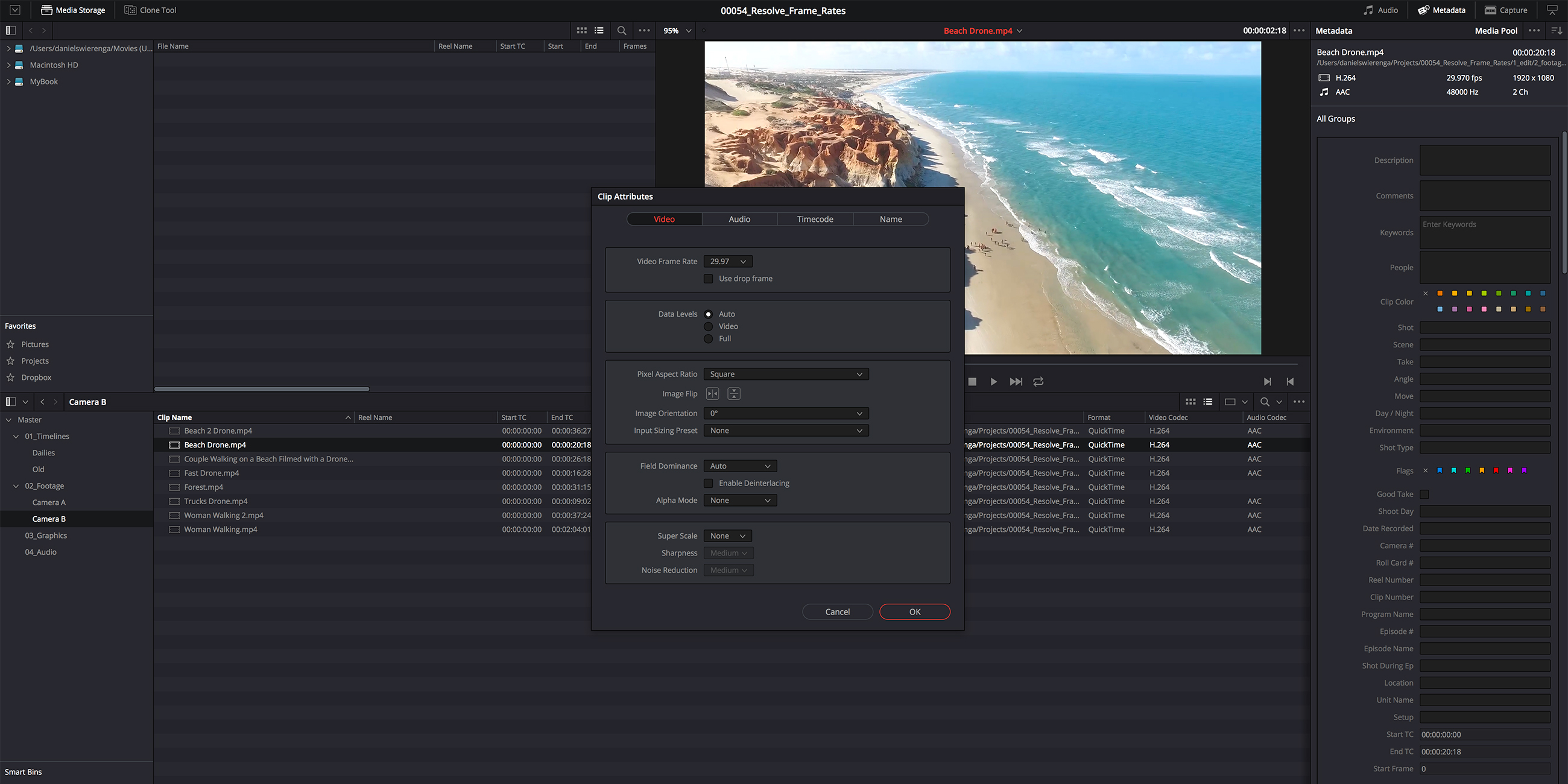Toggle the Media Storage panel
This screenshot has height=784, width=1568.
coord(72,10)
